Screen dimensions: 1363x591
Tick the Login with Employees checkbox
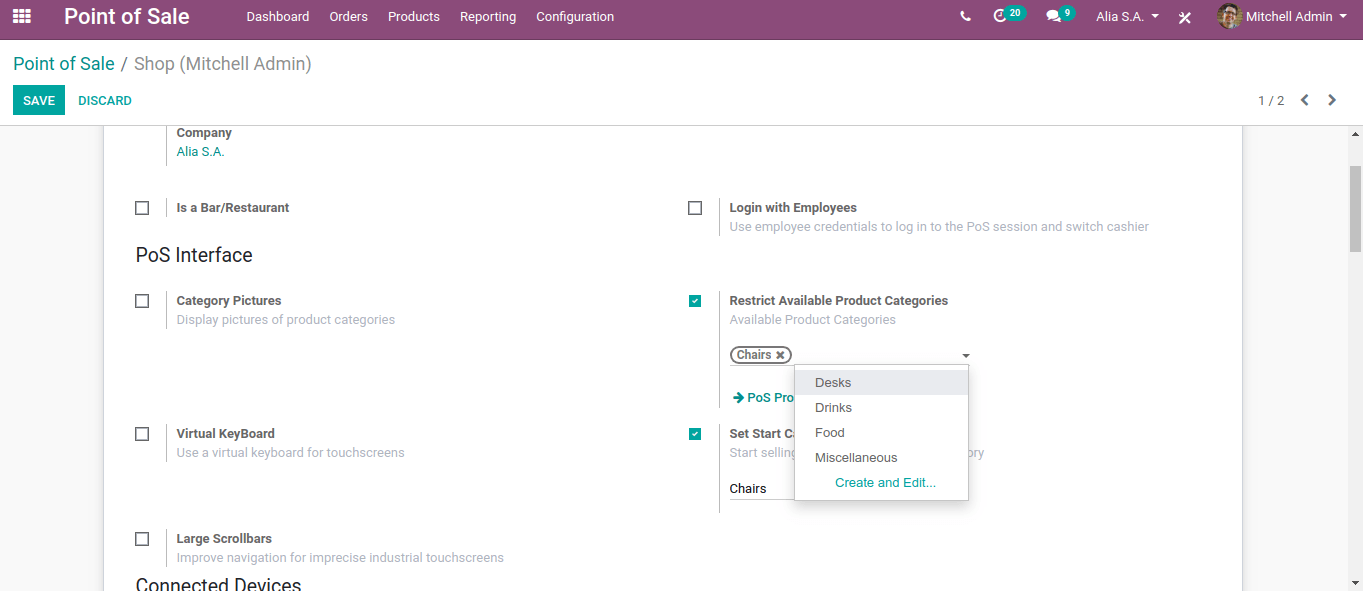point(695,208)
